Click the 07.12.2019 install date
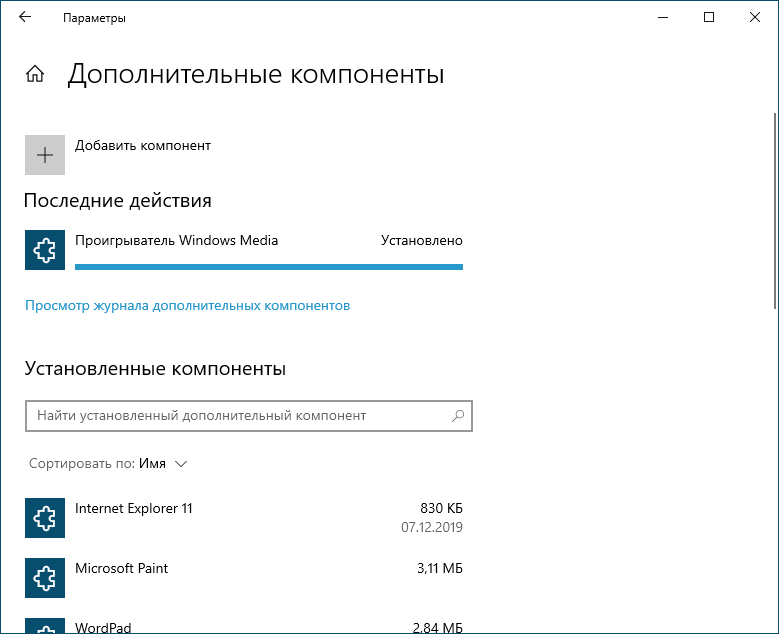Image resolution: width=779 pixels, height=634 pixels. pos(432,527)
